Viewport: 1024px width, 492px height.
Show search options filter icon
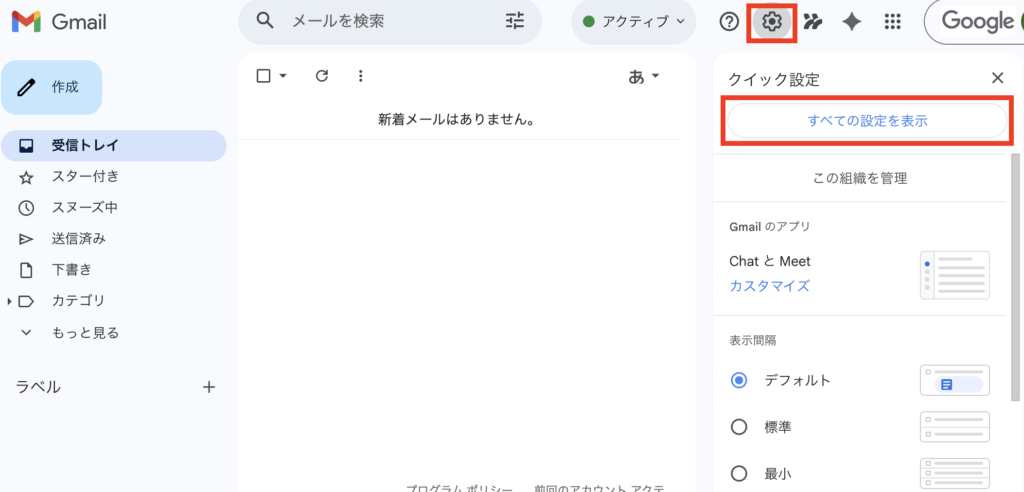515,21
